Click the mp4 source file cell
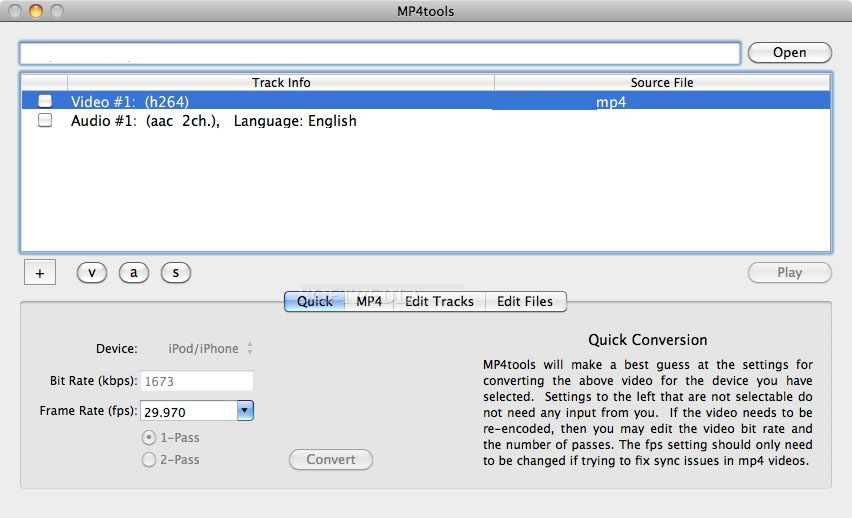 click(662, 101)
